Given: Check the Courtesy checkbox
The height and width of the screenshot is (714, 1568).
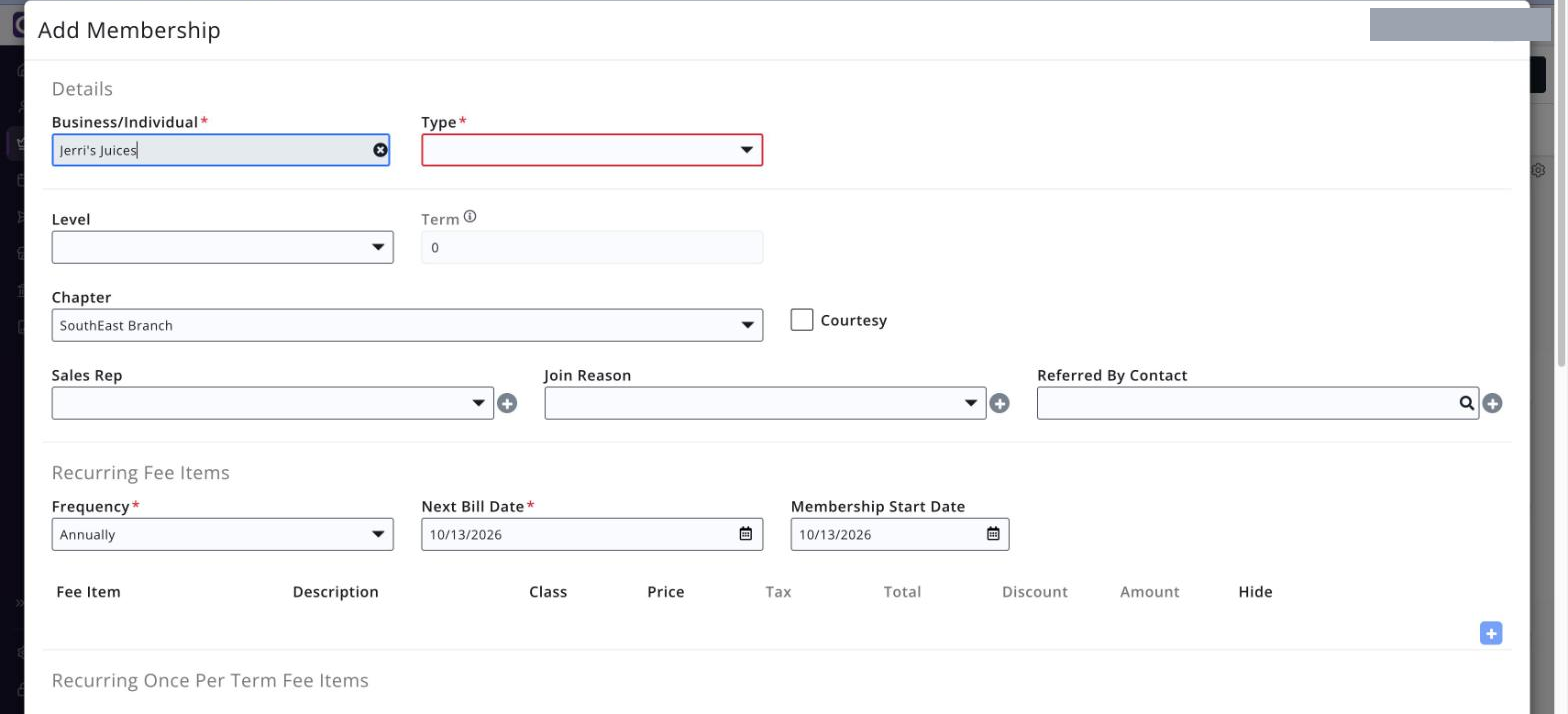Looking at the screenshot, I should pyautogui.click(x=802, y=320).
